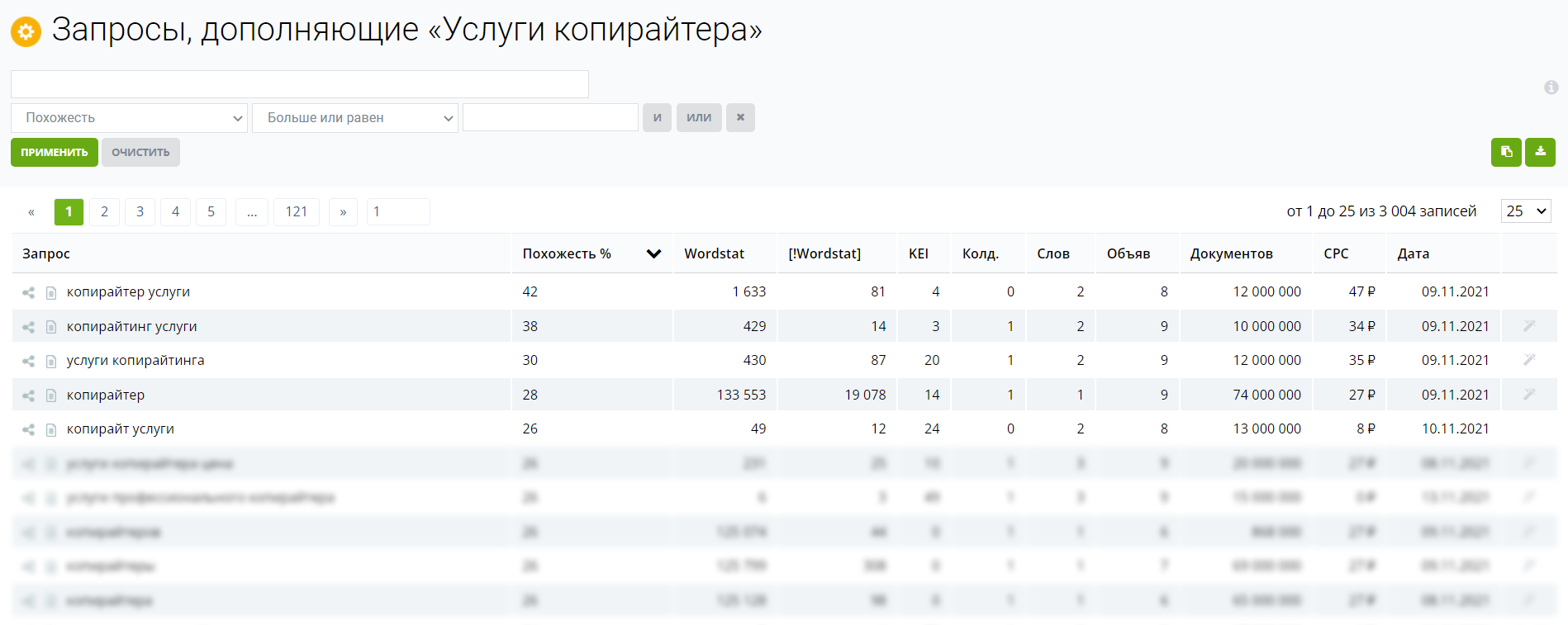Viewport: 1568px width, 625px height.
Task: Click the single-word query text копирайтер
Action: click(x=106, y=395)
